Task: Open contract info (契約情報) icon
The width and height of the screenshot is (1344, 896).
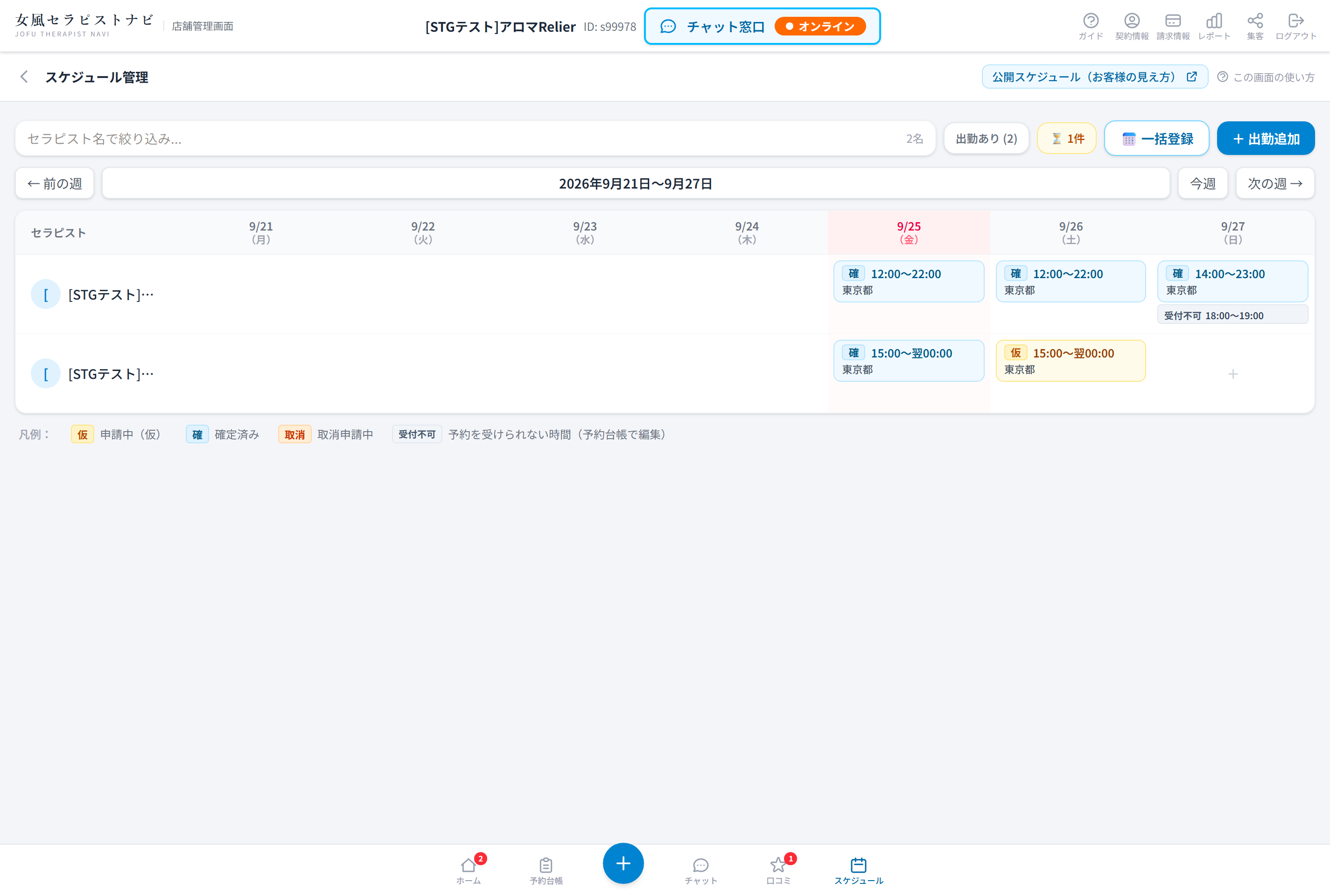Action: coord(1143,26)
